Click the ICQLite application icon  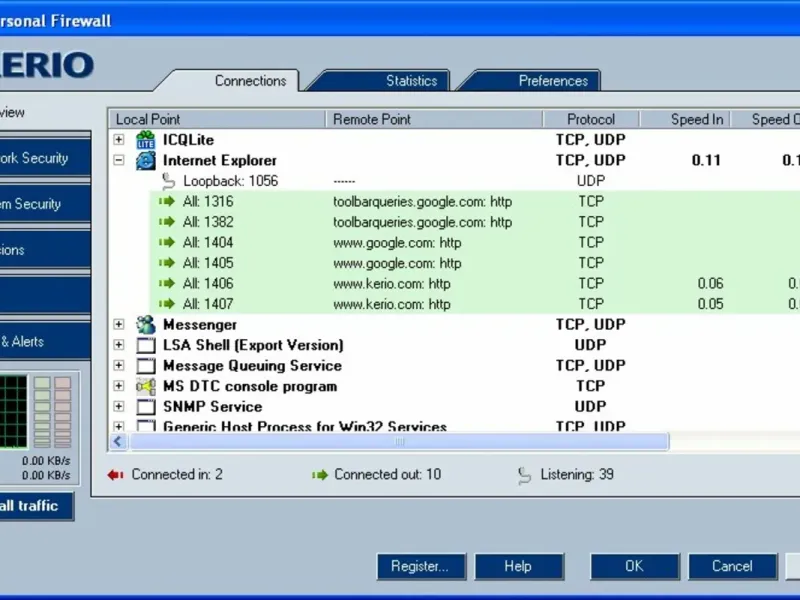click(x=145, y=139)
